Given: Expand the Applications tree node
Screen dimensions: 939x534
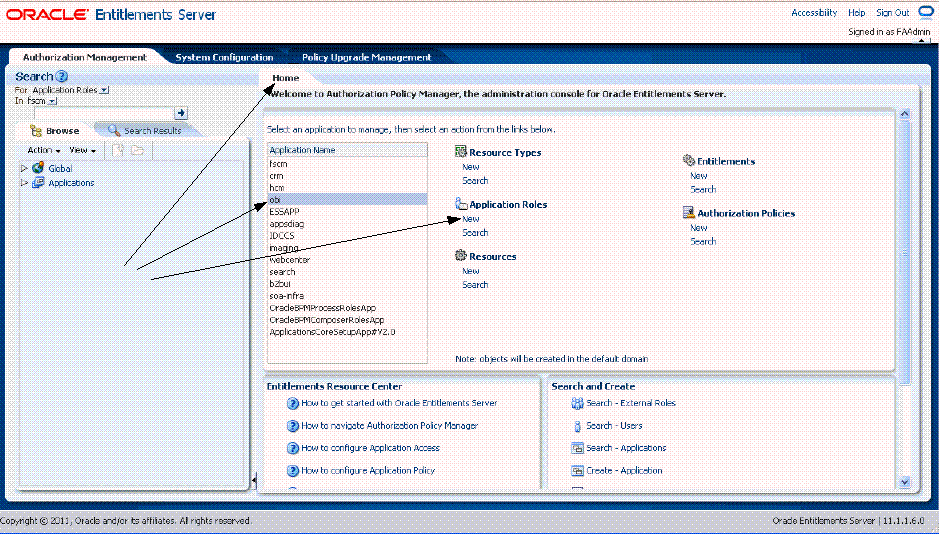Looking at the screenshot, I should point(24,183).
